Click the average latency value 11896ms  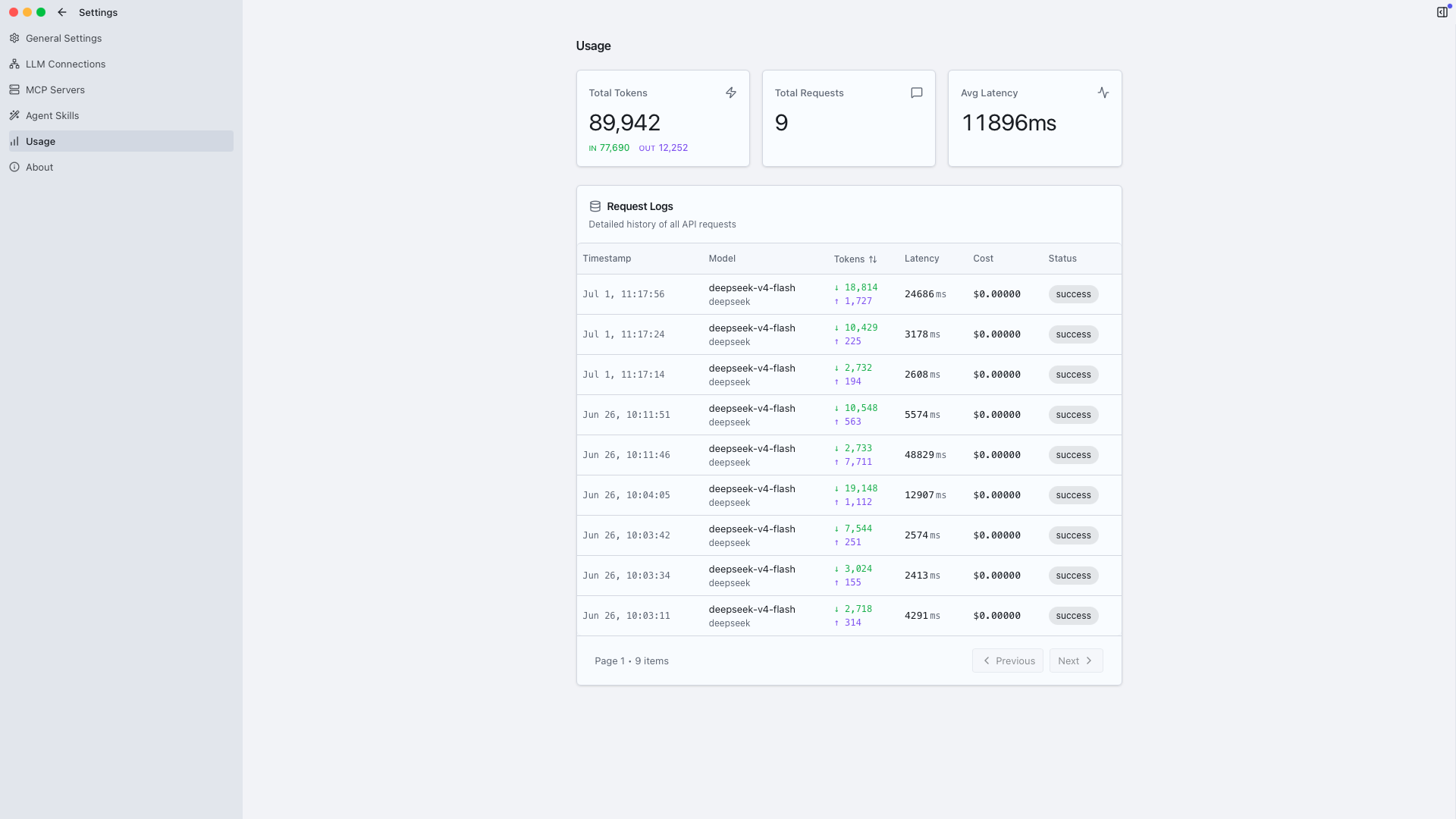pyautogui.click(x=1009, y=123)
